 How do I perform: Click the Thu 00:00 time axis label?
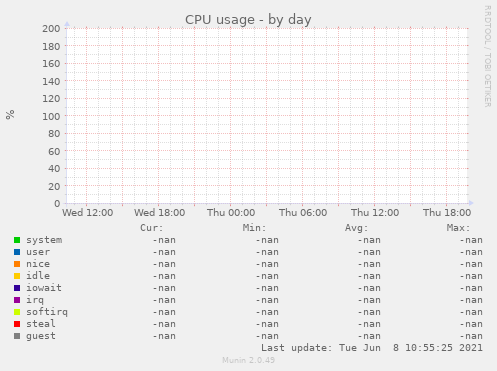(231, 213)
